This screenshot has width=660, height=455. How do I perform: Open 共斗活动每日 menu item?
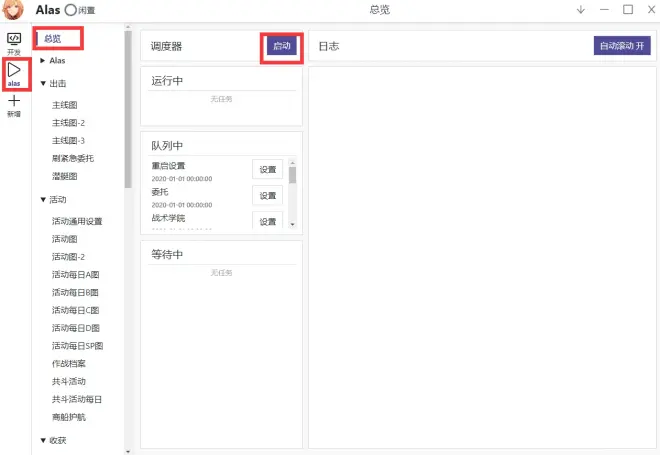77,399
